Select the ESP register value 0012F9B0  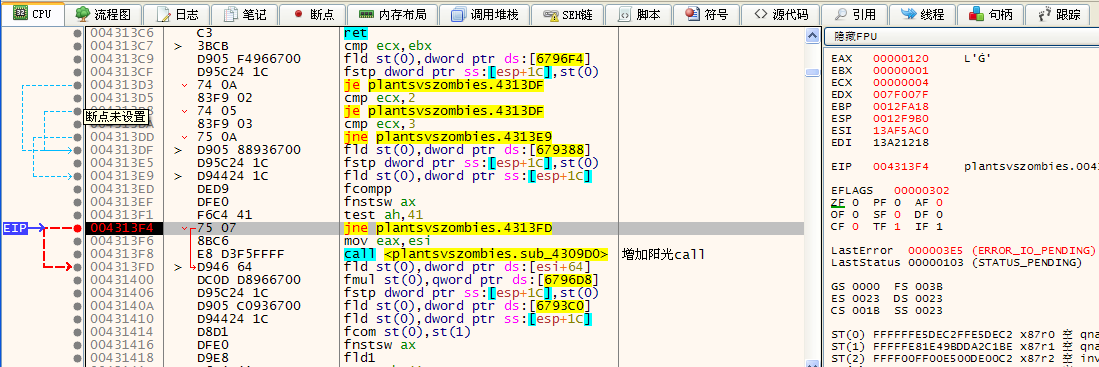[x=901, y=118]
